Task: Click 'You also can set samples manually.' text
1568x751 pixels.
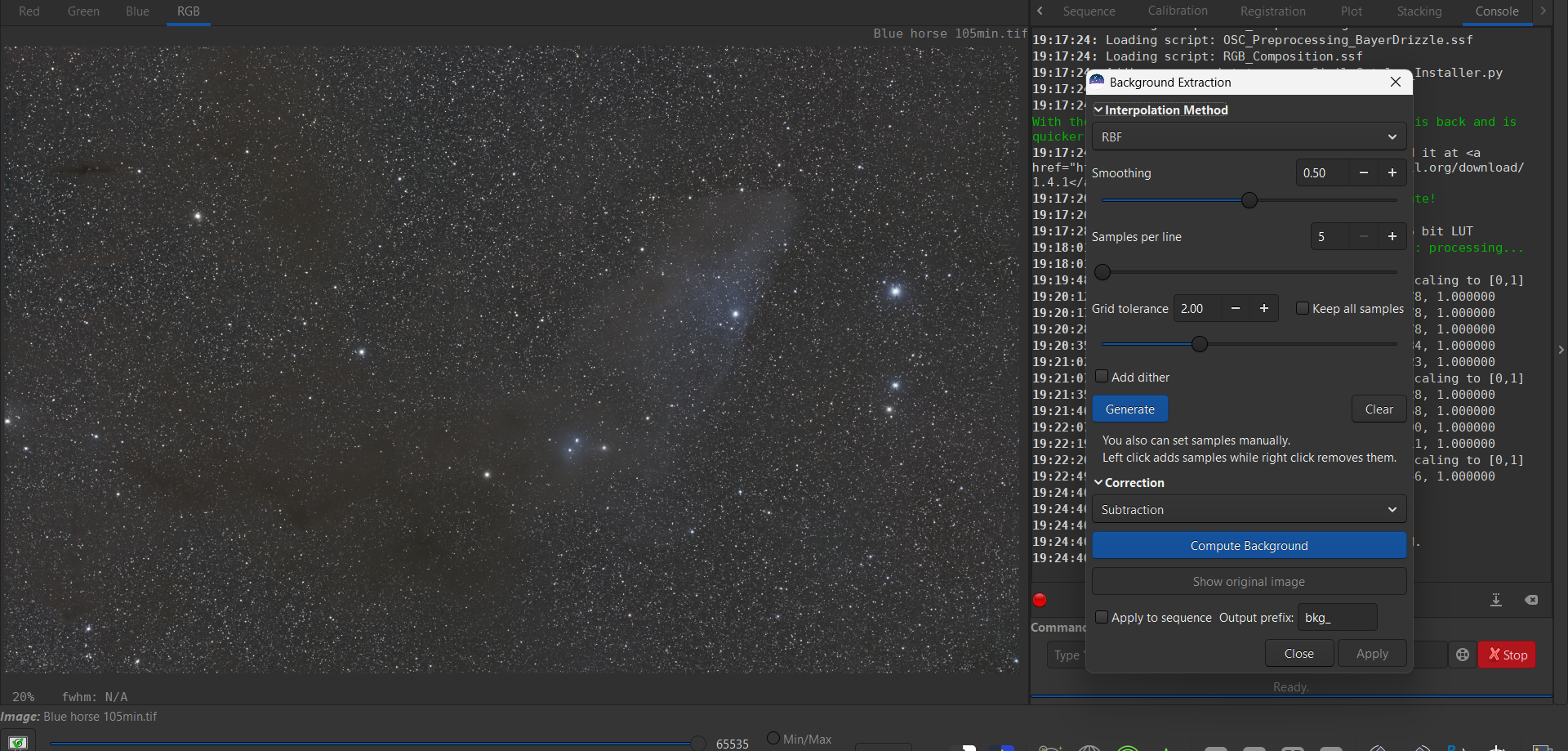Action: 1196,440
